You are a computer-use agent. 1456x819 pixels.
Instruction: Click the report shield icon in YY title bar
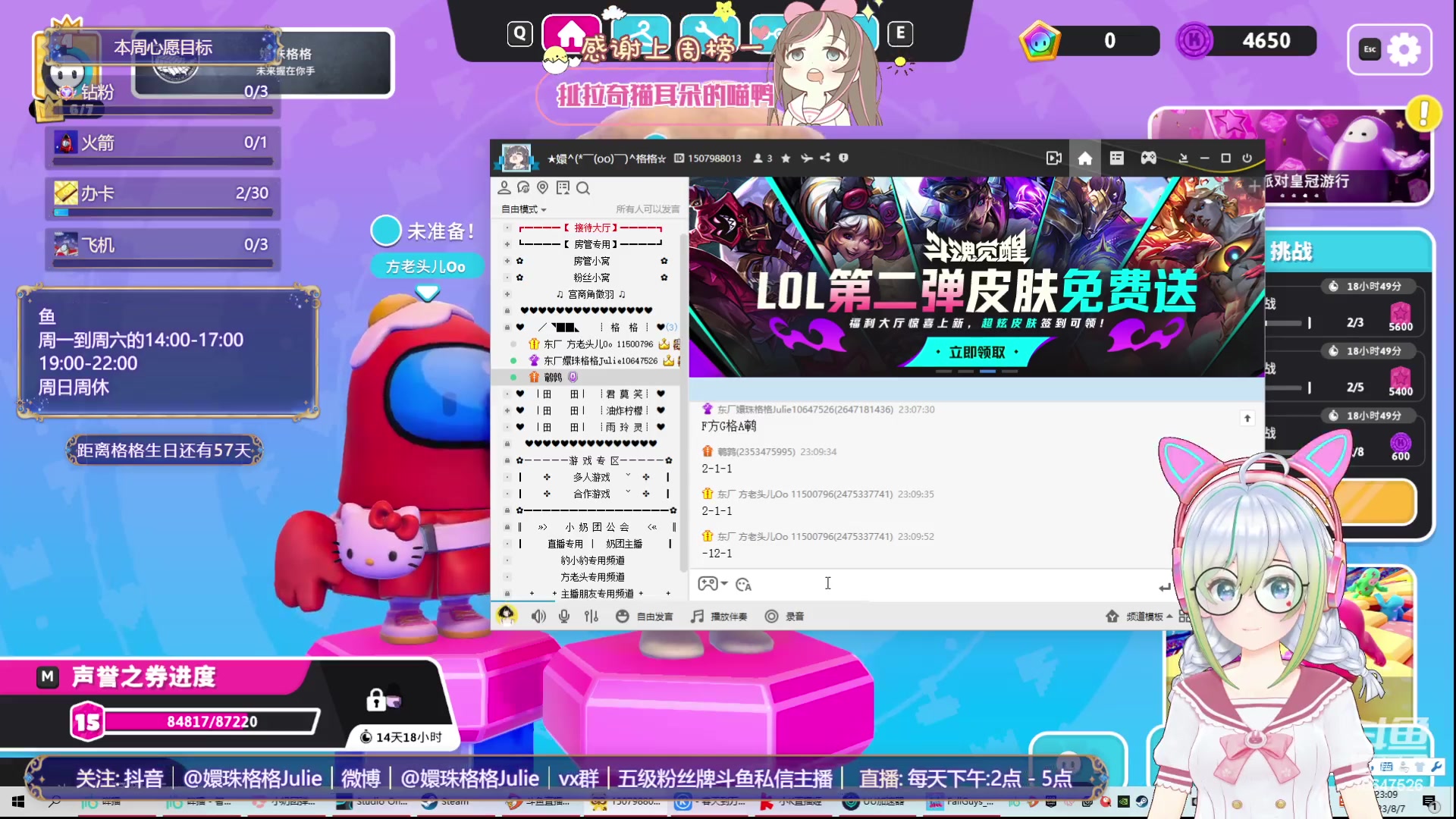(x=843, y=158)
